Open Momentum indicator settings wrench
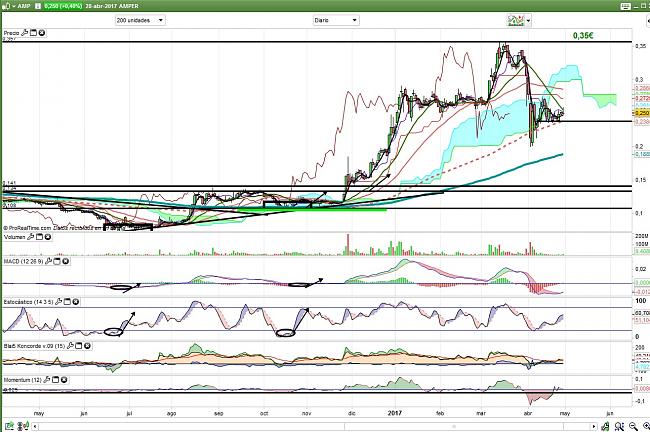Viewport: 650px width, 432px height. 47,380
